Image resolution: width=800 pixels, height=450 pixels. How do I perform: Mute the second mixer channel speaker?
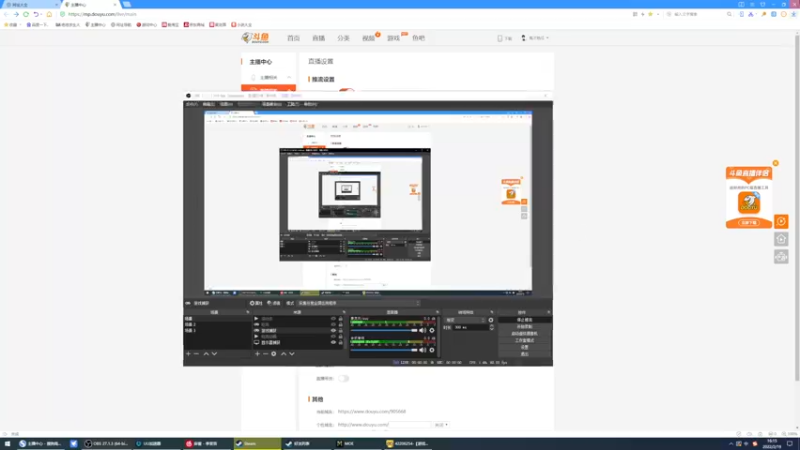tap(422, 350)
